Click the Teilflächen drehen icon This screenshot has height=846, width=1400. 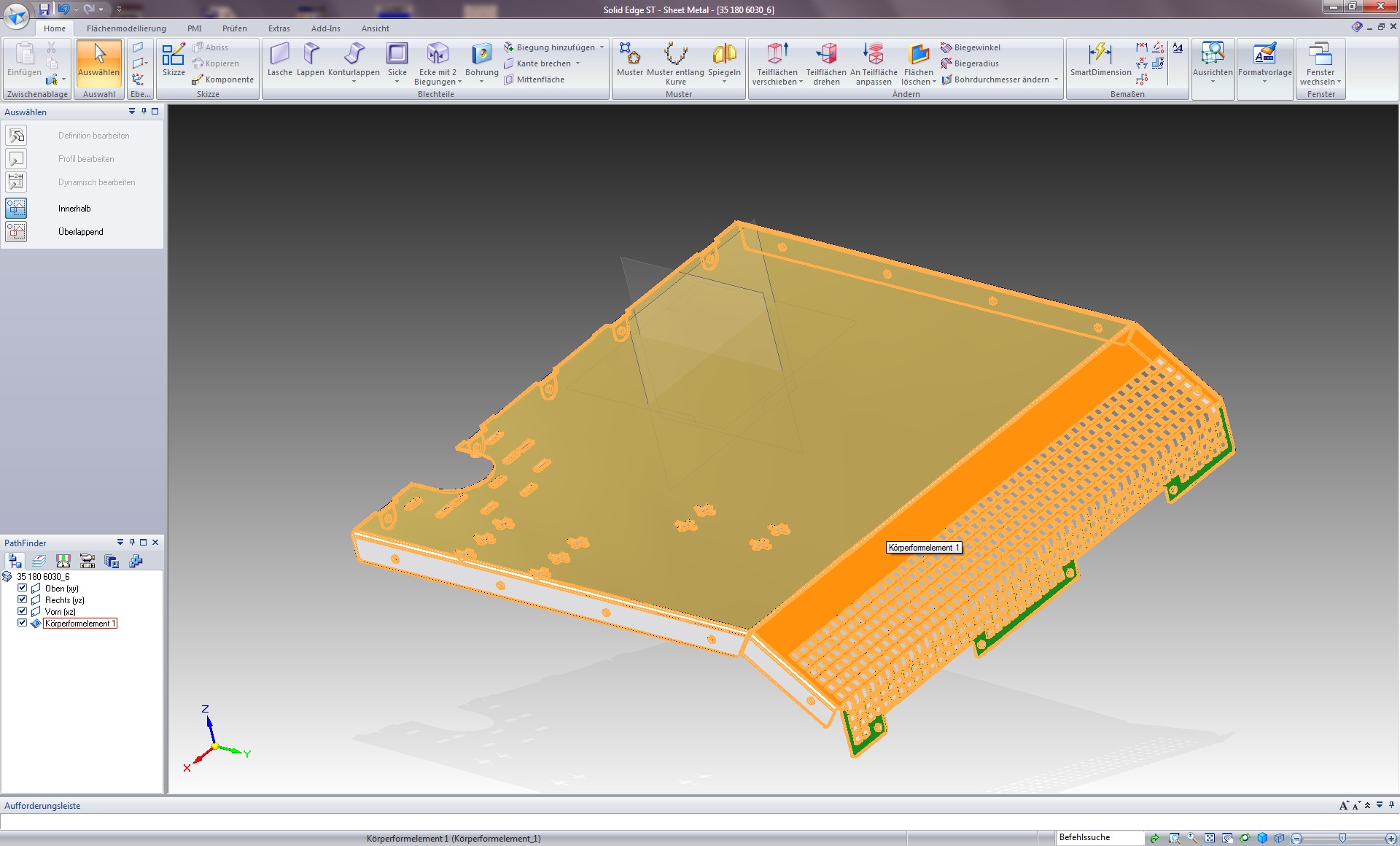tap(826, 55)
